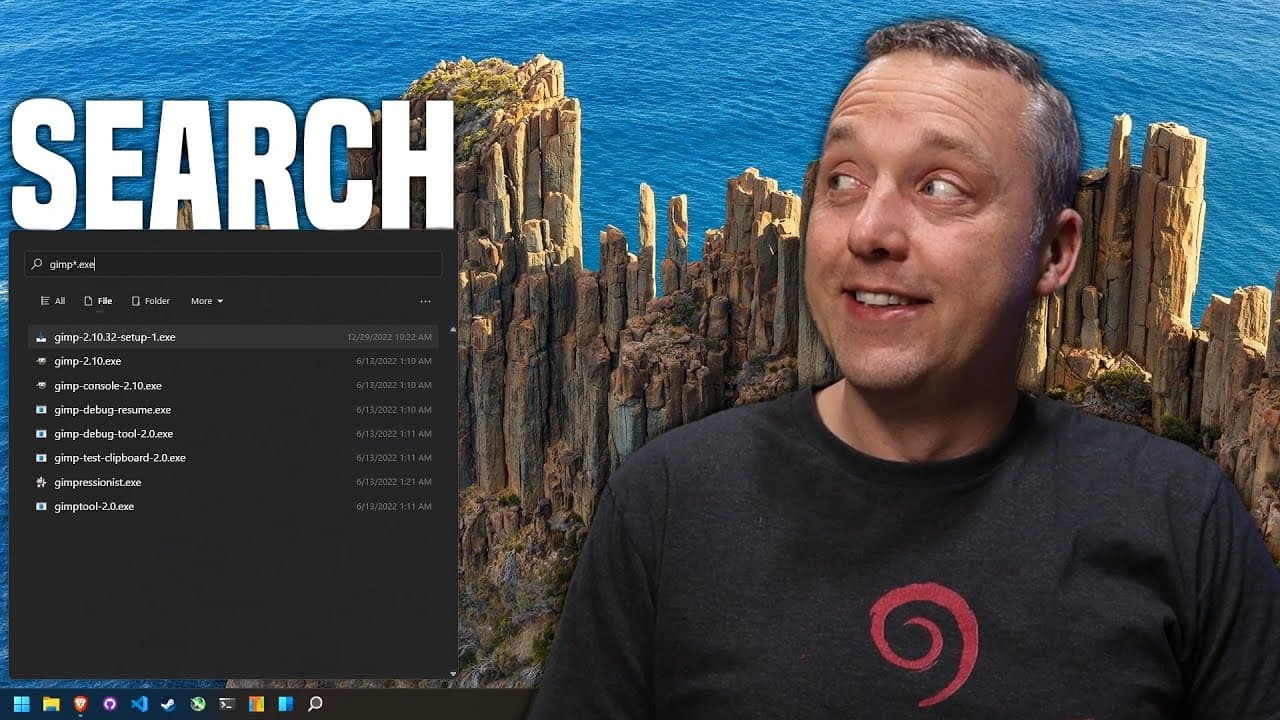The image size is (1280, 720).
Task: Select gimp-2.10.32-setup-1.exe result
Action: click(233, 337)
